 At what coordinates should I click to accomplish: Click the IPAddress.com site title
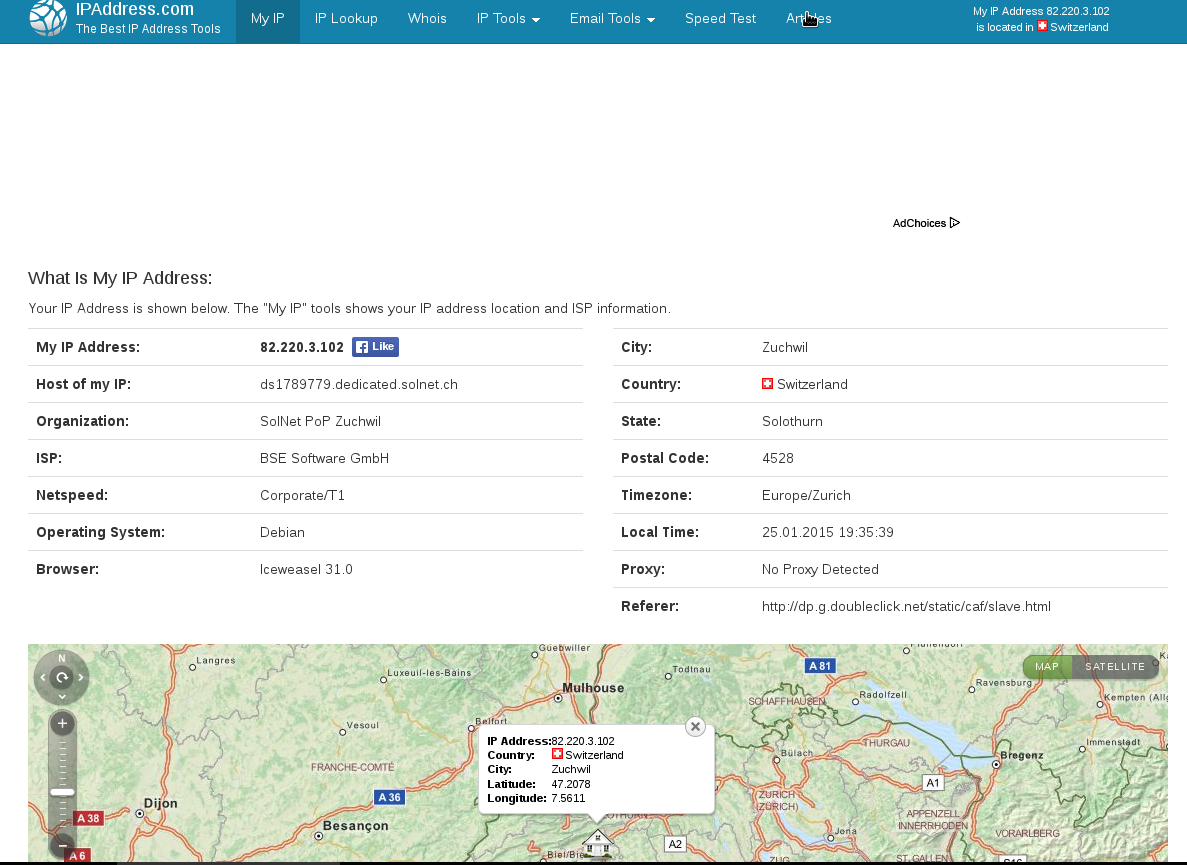pos(135,10)
